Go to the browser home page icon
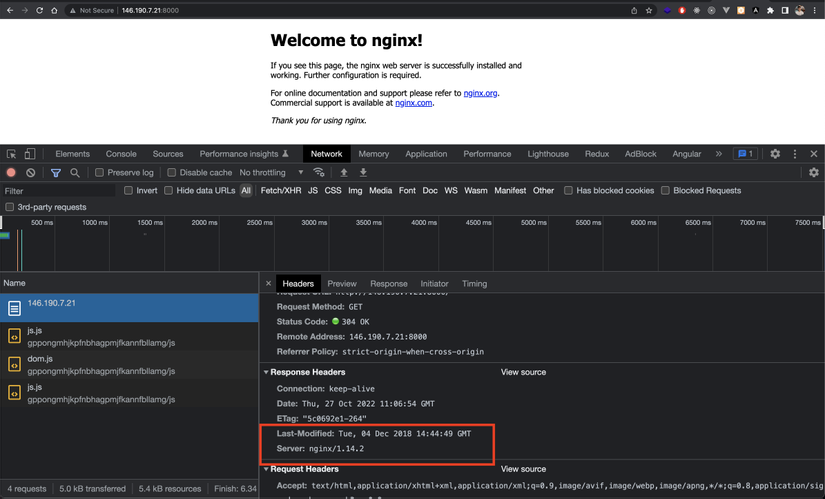This screenshot has width=825, height=499. click(x=54, y=11)
